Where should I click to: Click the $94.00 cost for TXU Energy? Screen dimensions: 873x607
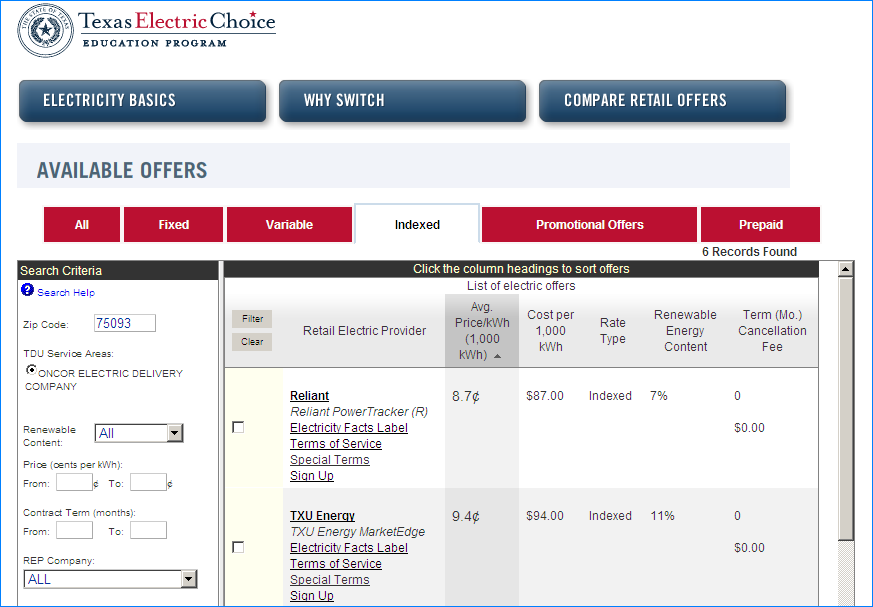[x=545, y=516]
